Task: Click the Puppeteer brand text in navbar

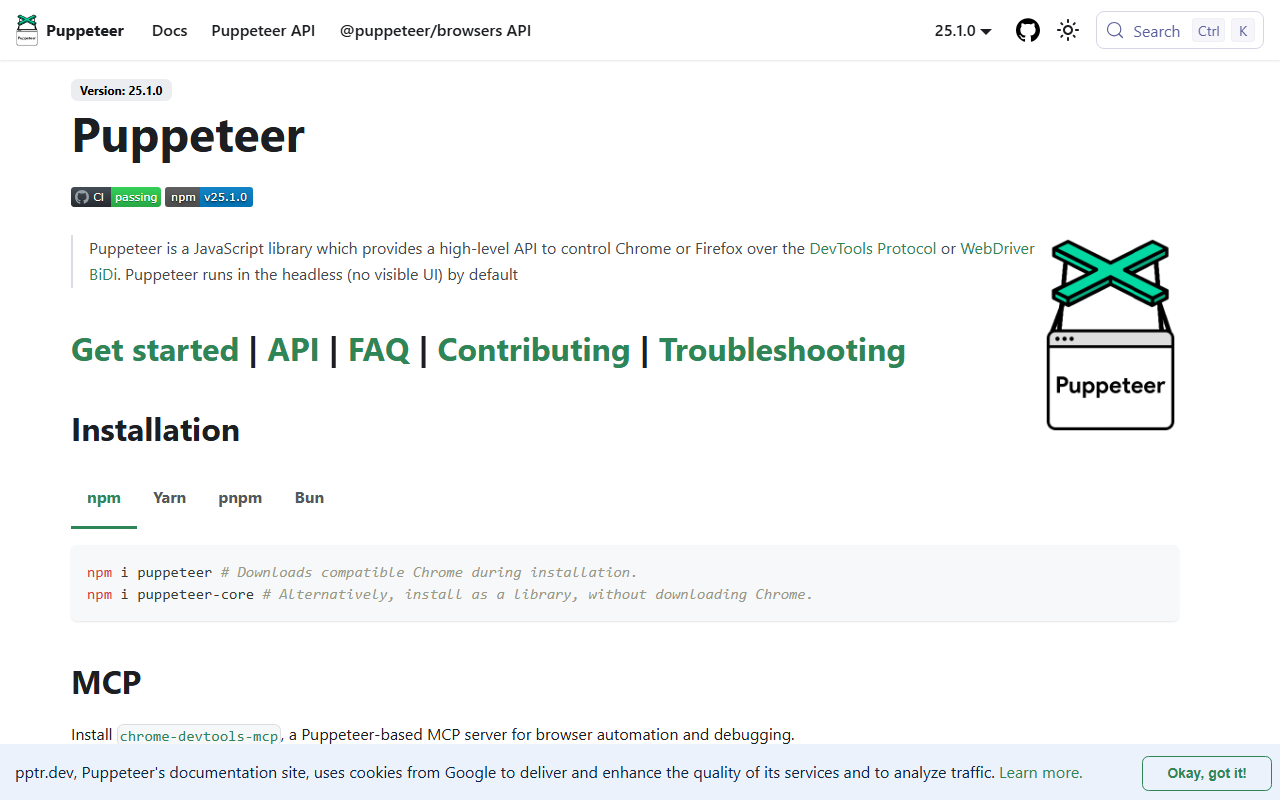Action: [85, 31]
